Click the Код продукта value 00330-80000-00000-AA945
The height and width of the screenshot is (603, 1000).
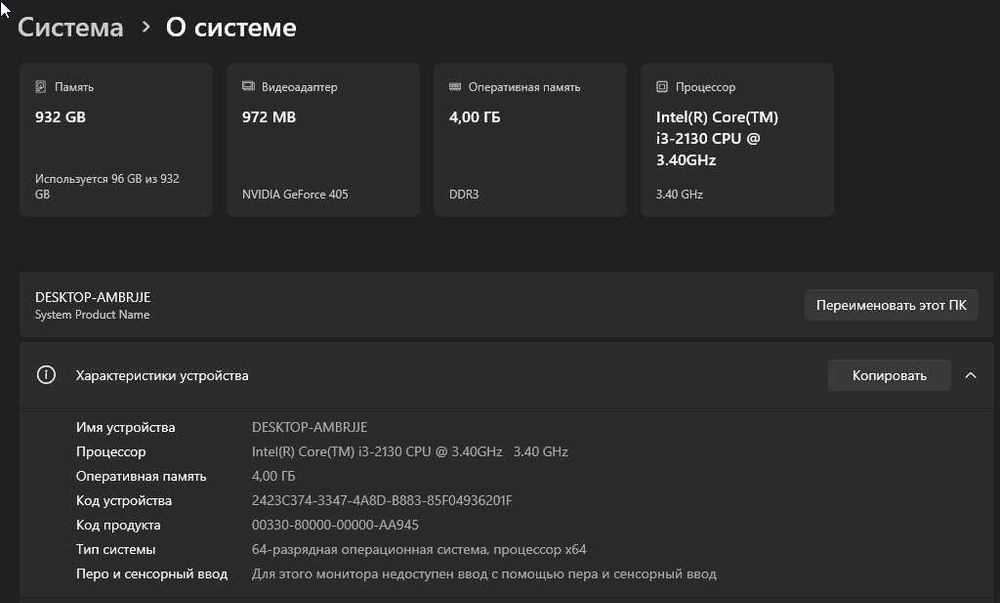[x=335, y=525]
